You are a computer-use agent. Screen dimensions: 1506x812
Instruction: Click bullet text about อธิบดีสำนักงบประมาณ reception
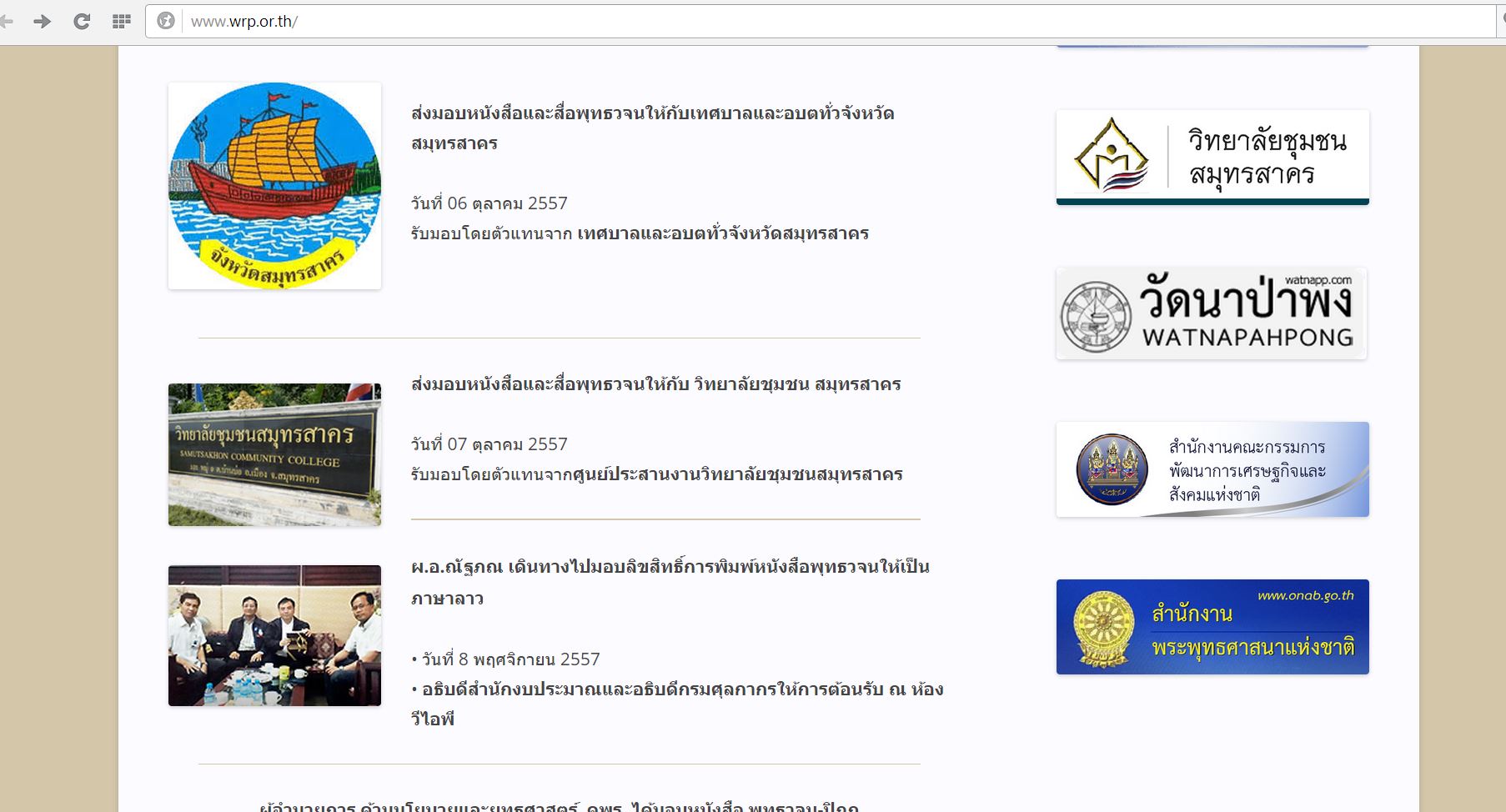coord(677,704)
